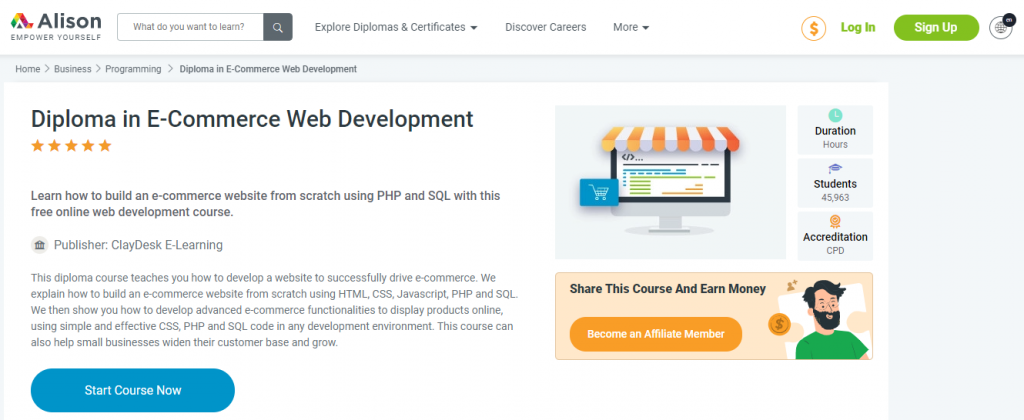The image size is (1024, 420).
Task: Open the language globe icon
Action: [1000, 27]
